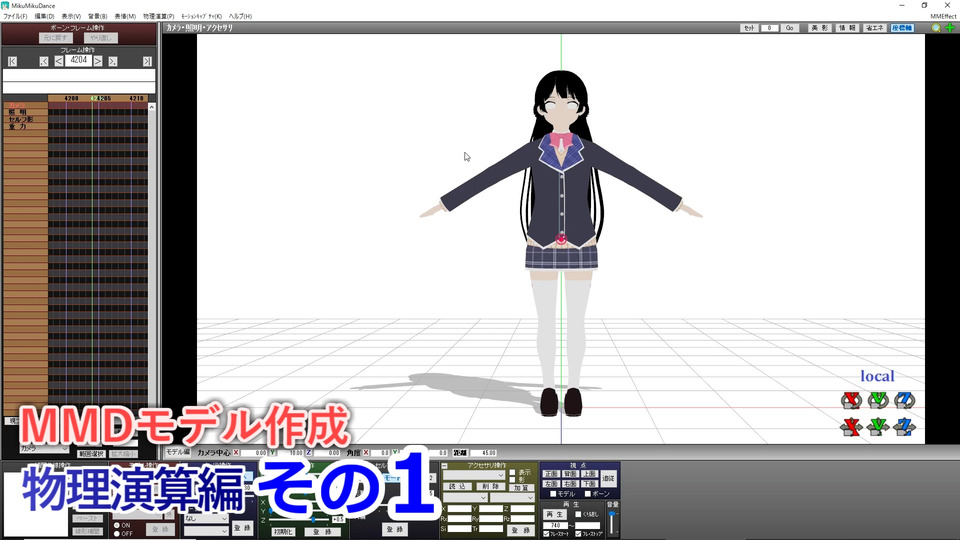The height and width of the screenshot is (540, 960).
Task: Go to the previous keyframe
Action: click(x=43, y=61)
